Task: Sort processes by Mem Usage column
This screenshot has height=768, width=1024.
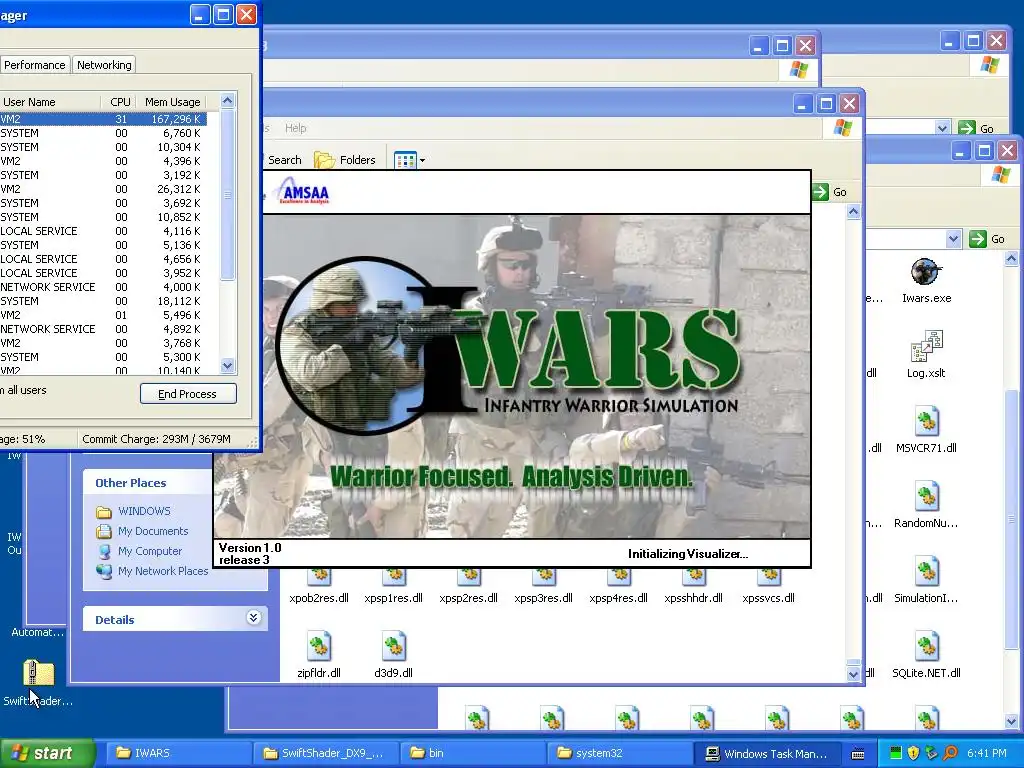Action: click(172, 102)
